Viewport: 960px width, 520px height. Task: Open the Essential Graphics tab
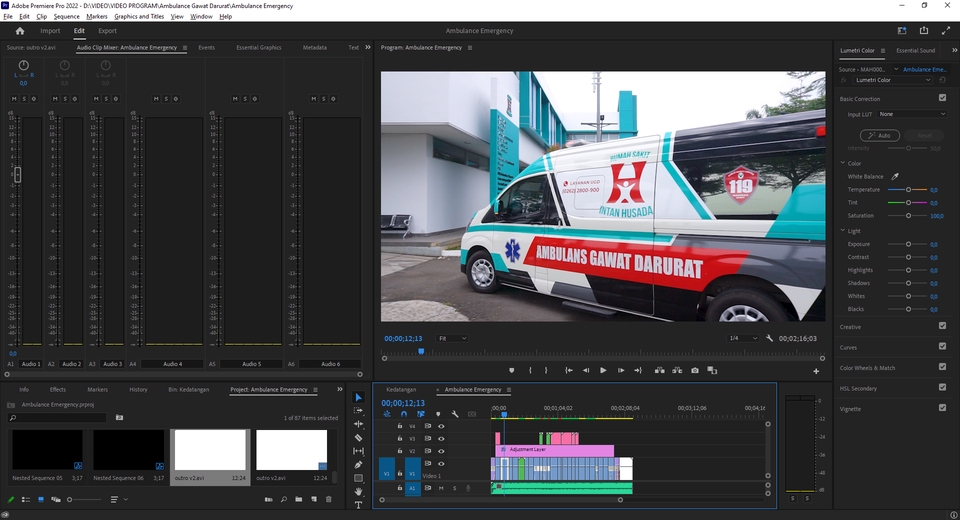coord(259,47)
